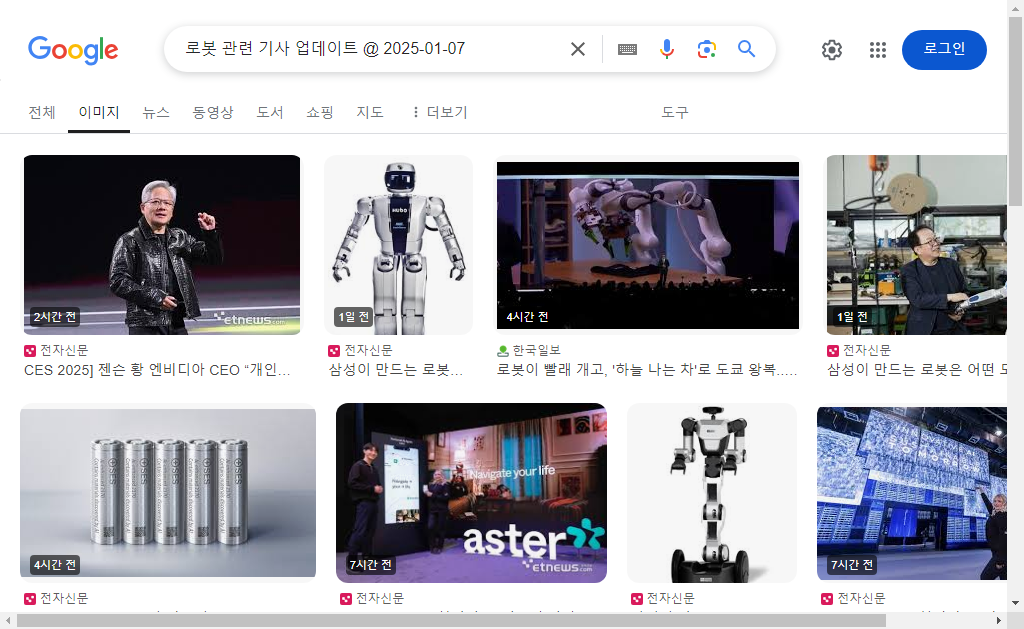
Task: Open Google Lens image search
Action: point(707,49)
